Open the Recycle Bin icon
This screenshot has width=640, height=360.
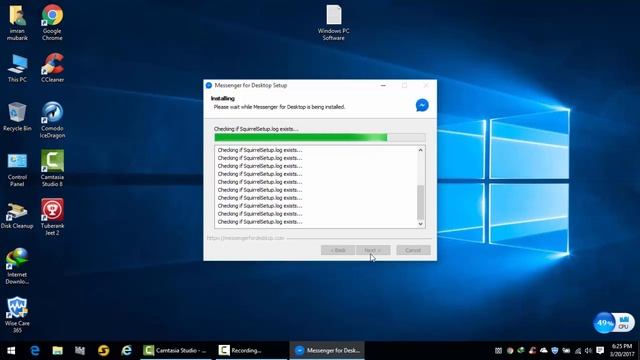(17, 117)
